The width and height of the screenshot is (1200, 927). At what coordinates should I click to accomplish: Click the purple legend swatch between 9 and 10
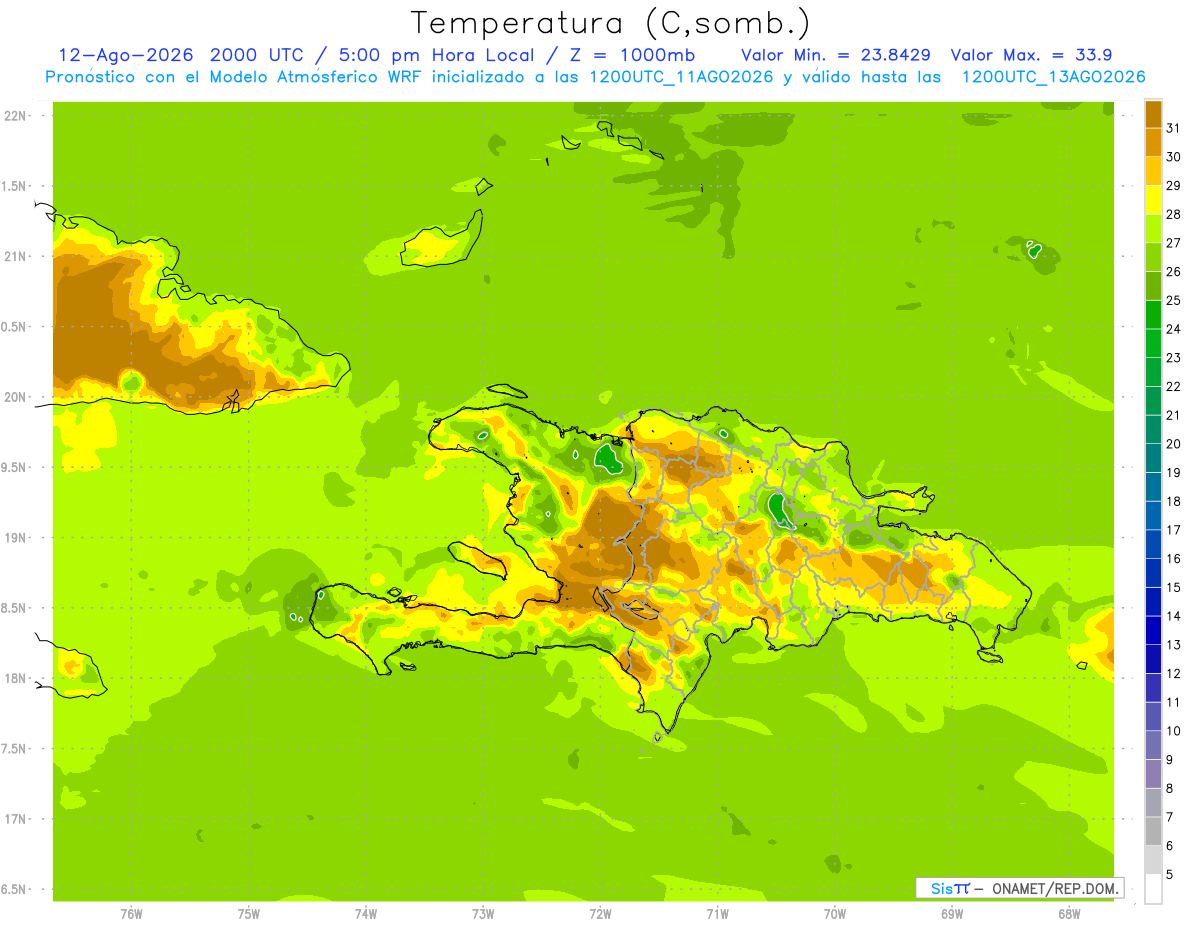pos(1153,745)
